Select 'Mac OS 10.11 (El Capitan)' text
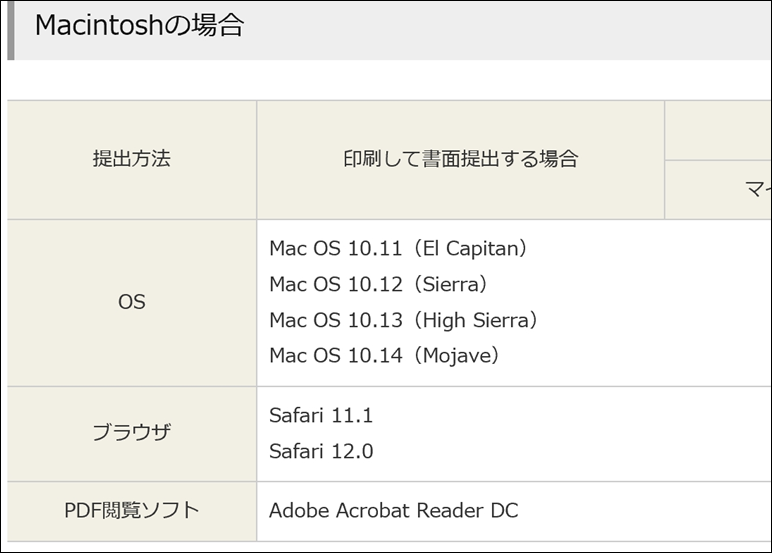The width and height of the screenshot is (772, 553). (x=398, y=249)
